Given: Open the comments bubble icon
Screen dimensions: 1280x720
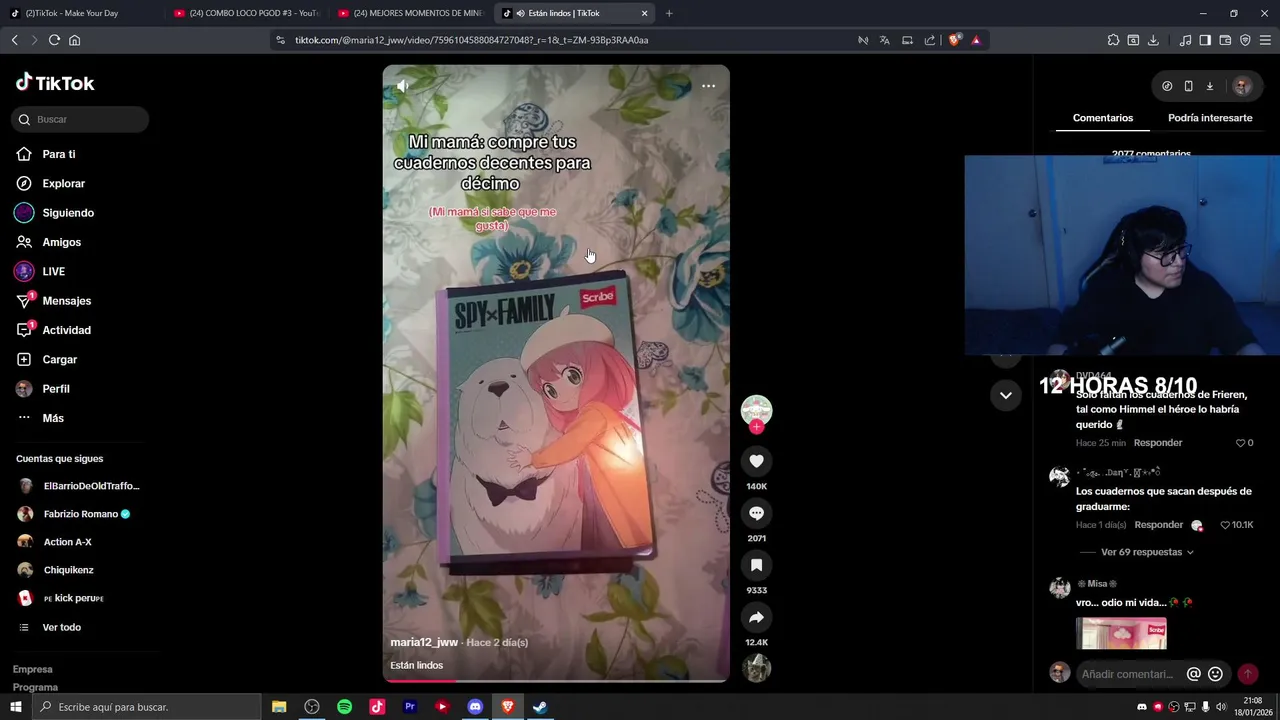Looking at the screenshot, I should [x=756, y=513].
